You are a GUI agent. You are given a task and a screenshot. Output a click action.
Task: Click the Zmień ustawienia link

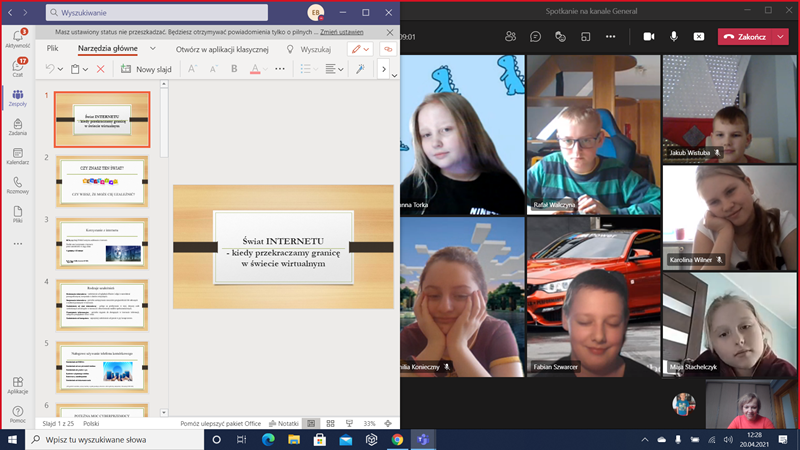tap(342, 32)
